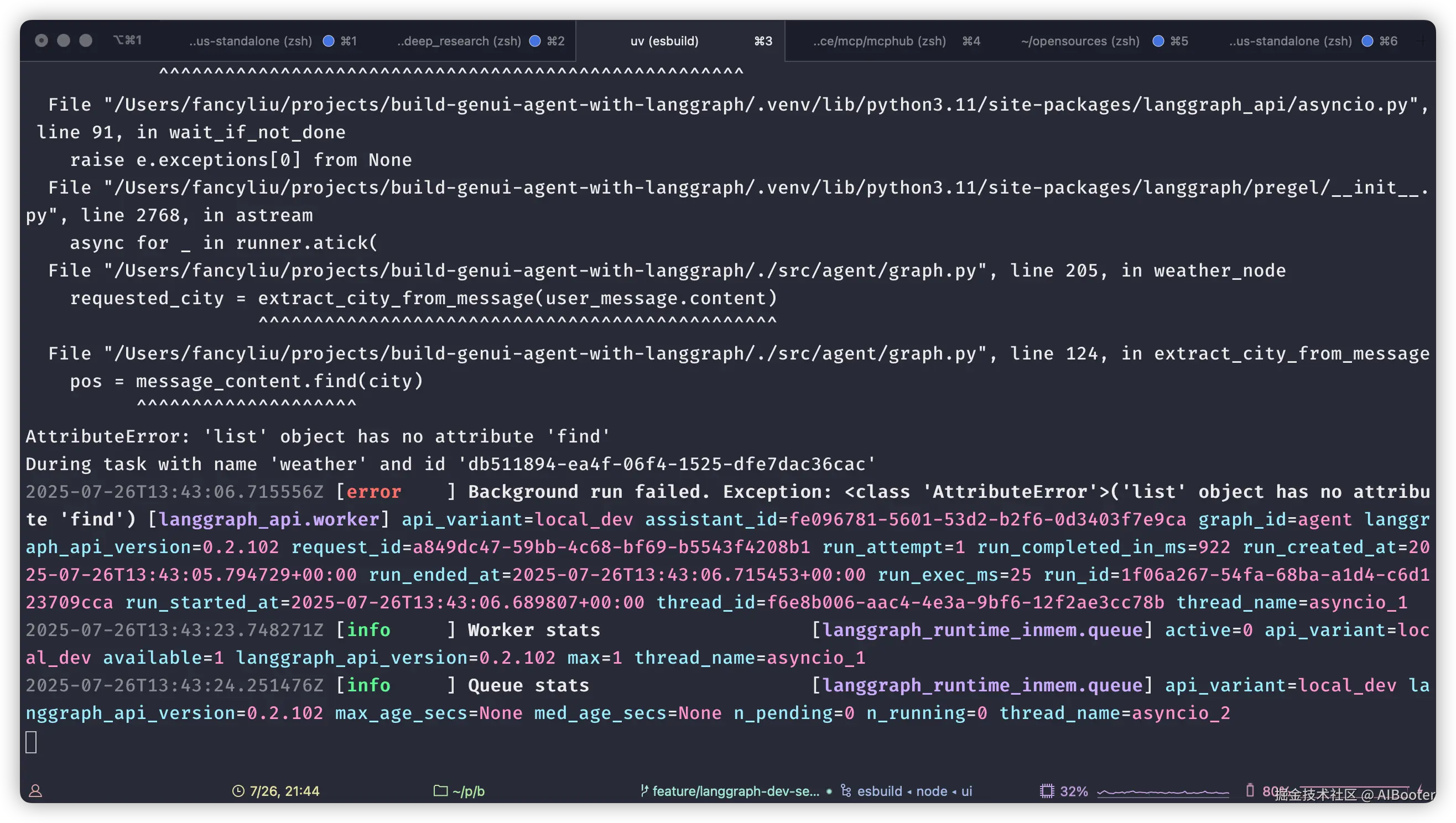Click the terminal cursor block at the prompt
The image size is (1456, 823).
[31, 742]
